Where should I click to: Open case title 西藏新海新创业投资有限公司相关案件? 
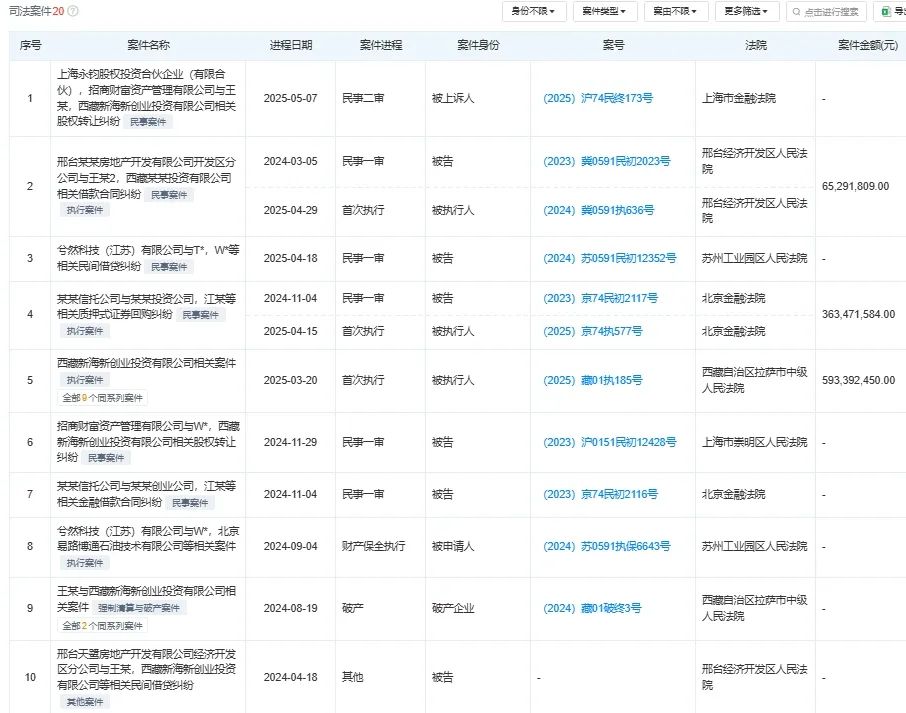(x=148, y=364)
